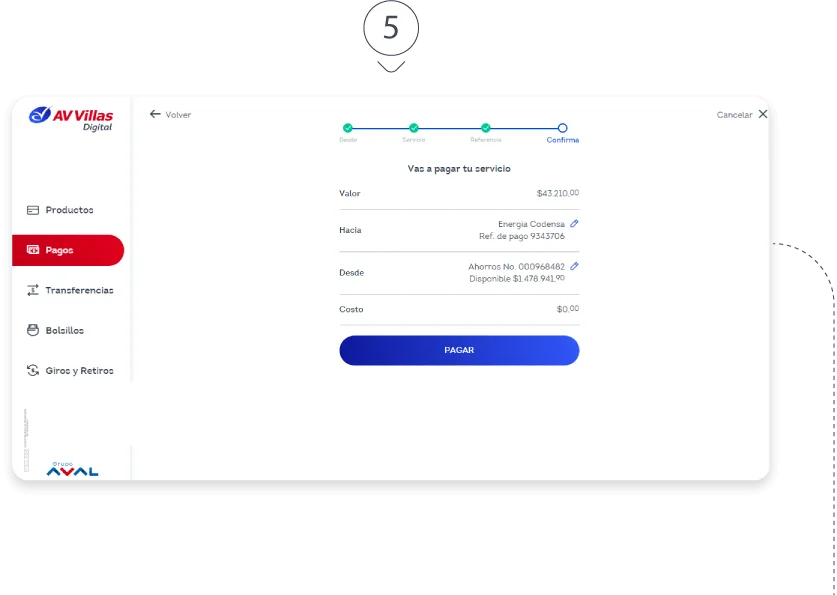Edit the Energia Codensa payee with pencil
The image size is (837, 595).
pos(574,224)
